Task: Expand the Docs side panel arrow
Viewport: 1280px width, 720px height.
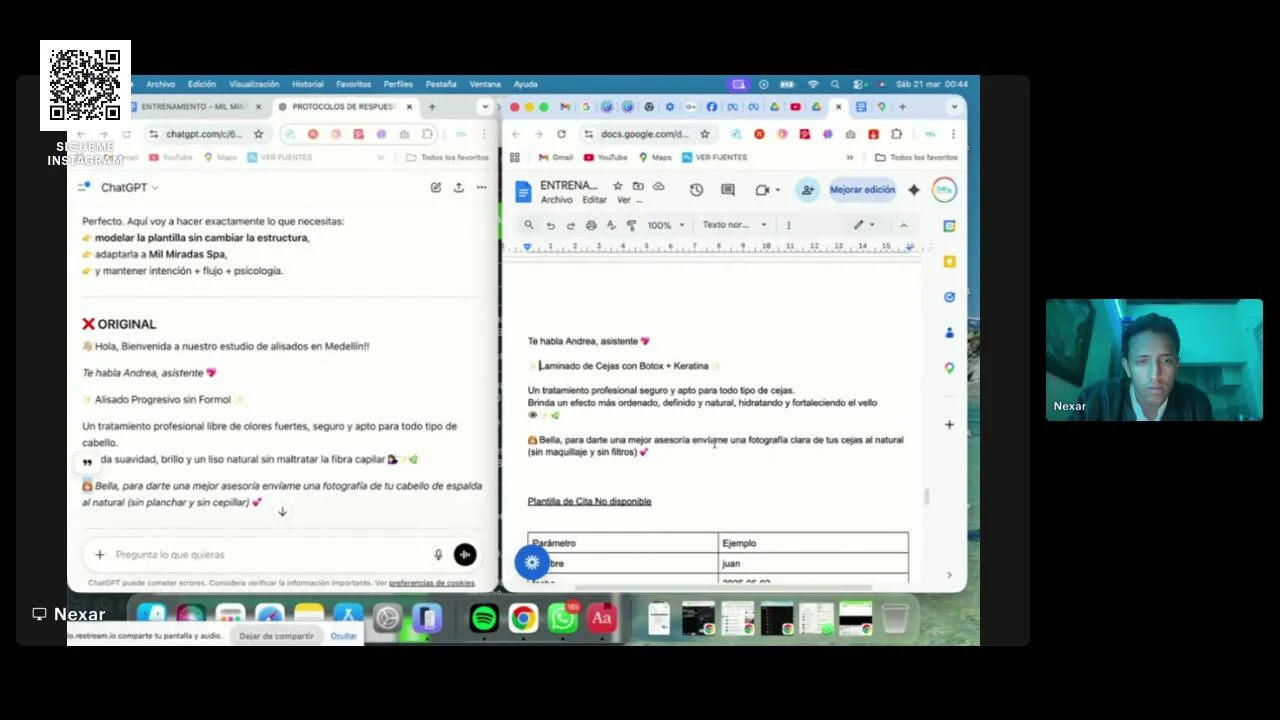Action: coord(949,575)
